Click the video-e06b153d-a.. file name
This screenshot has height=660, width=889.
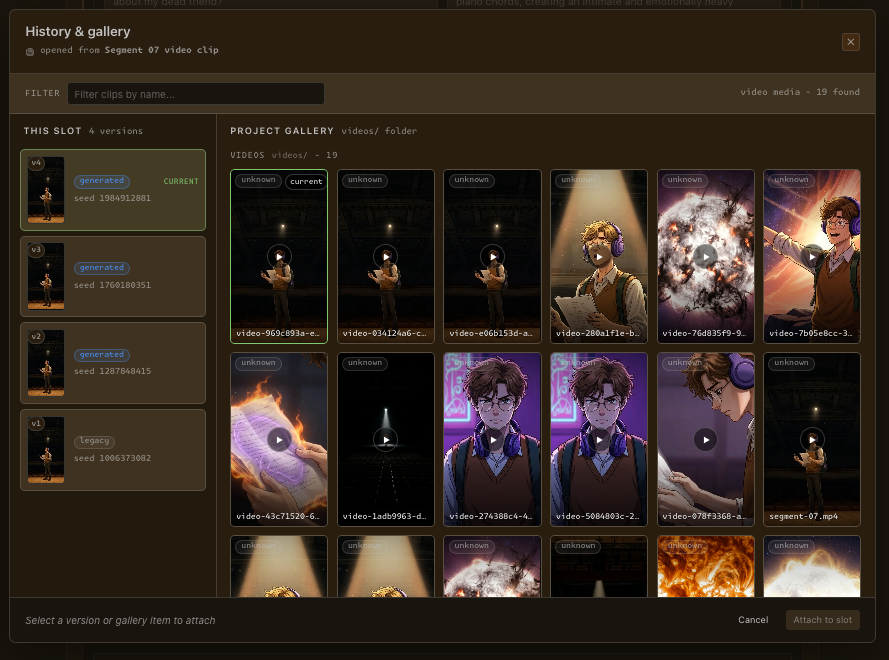pyautogui.click(x=491, y=333)
